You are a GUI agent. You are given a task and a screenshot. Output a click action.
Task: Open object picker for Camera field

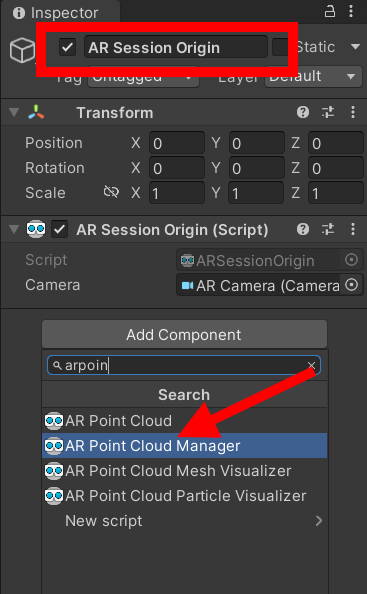pos(351,285)
